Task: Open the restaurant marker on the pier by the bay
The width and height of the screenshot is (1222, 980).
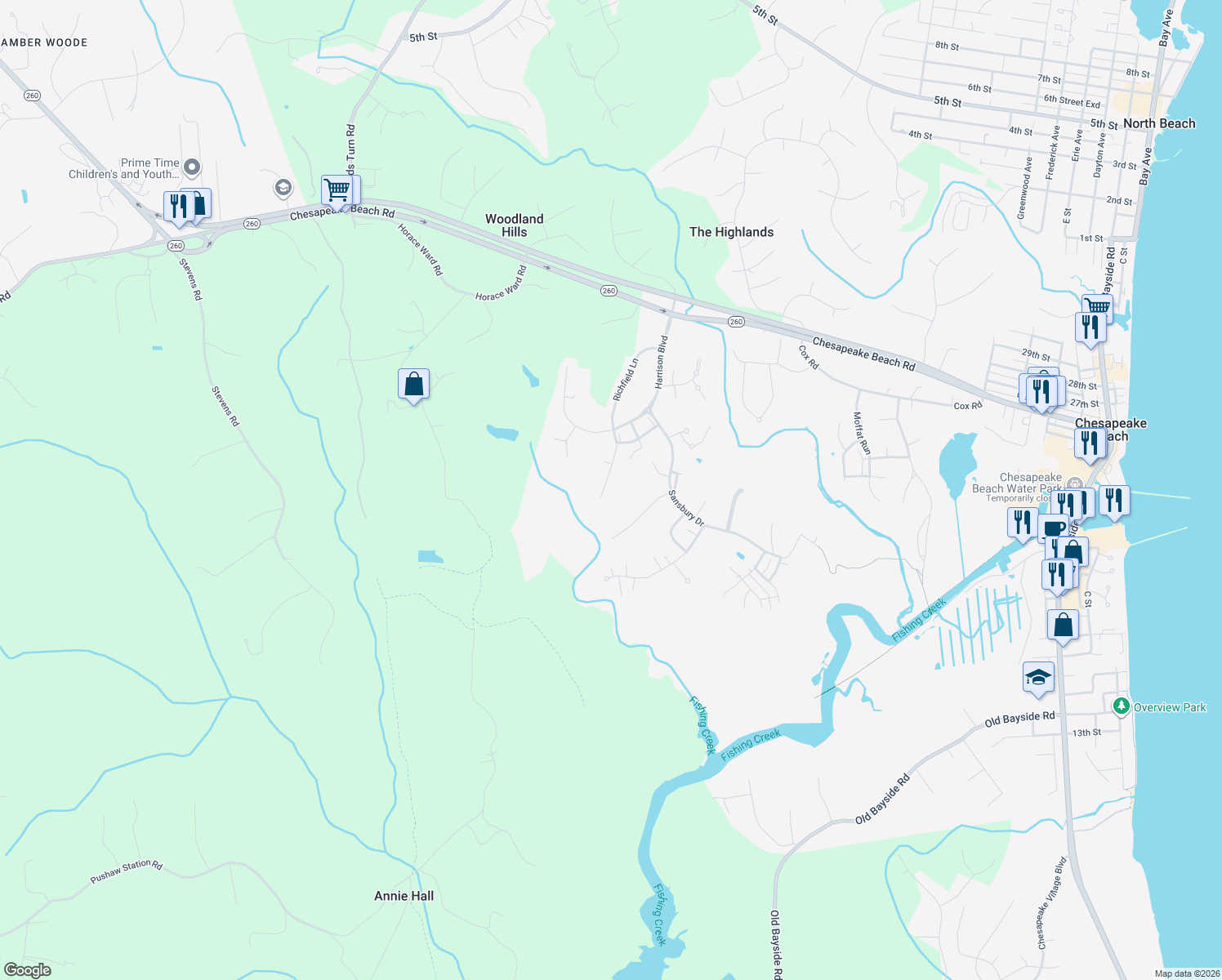Action: coord(1113,500)
